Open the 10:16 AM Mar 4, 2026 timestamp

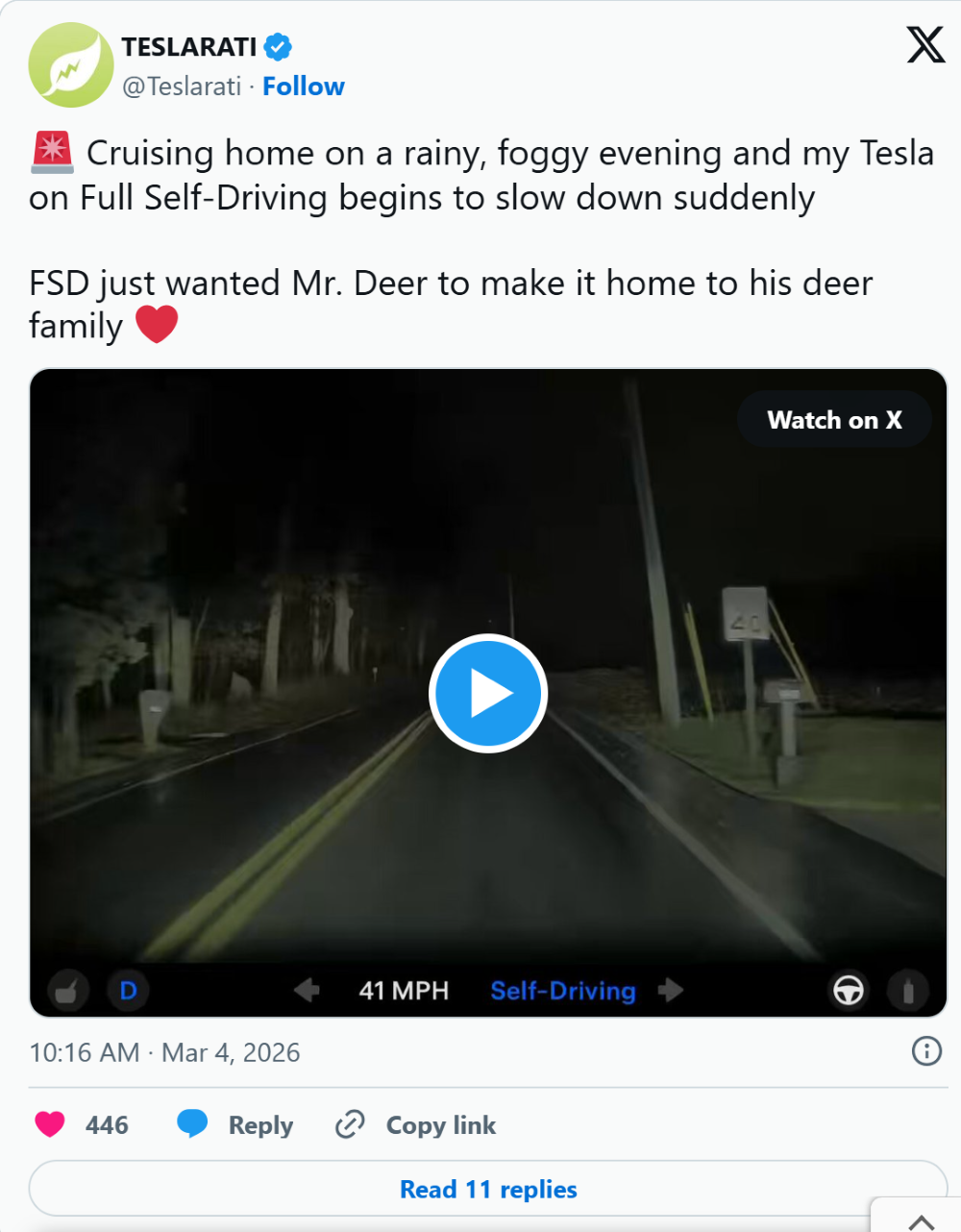[164, 1052]
